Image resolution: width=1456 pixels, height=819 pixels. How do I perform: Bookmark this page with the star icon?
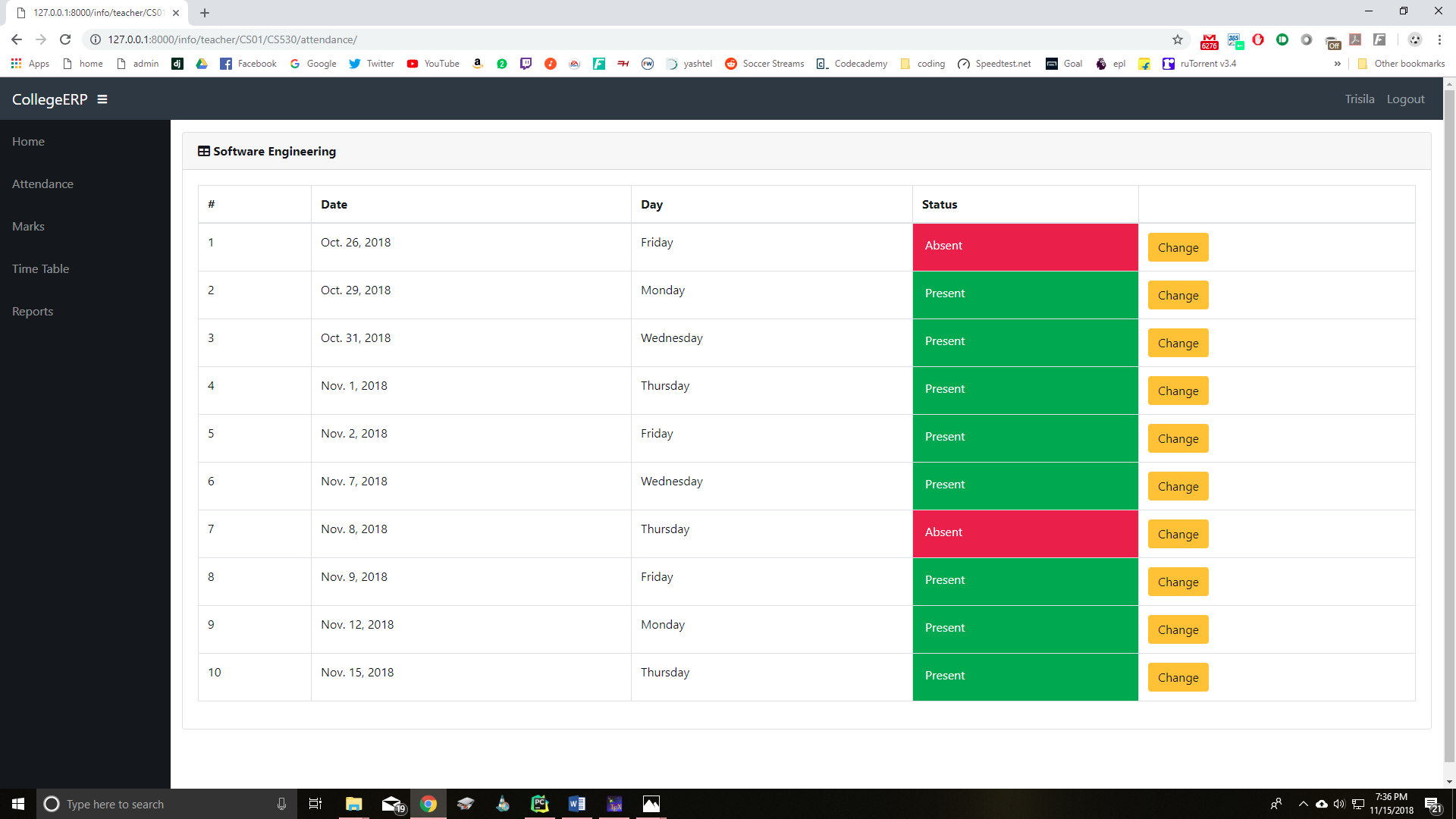tap(1178, 39)
